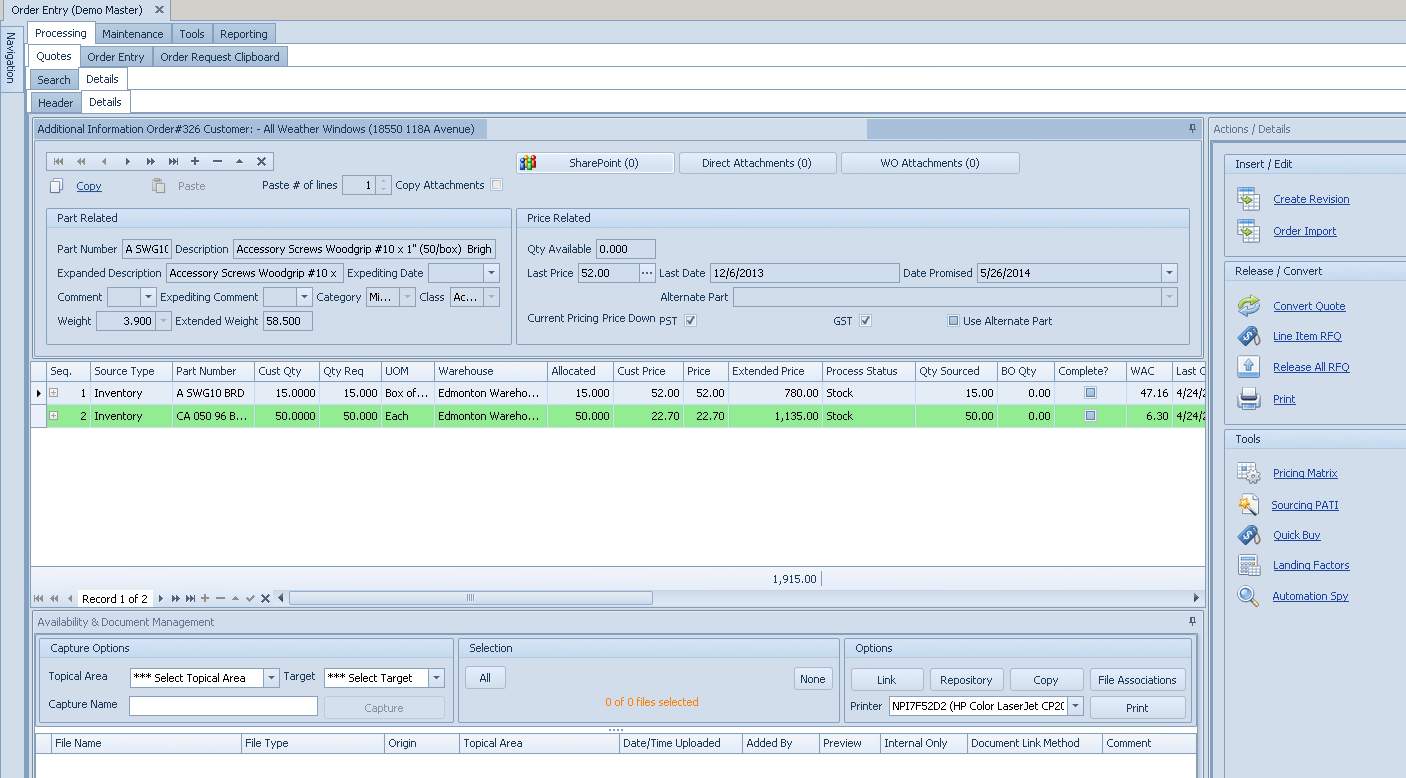Click the Create Revision link
The width and height of the screenshot is (1406, 778).
click(1311, 199)
